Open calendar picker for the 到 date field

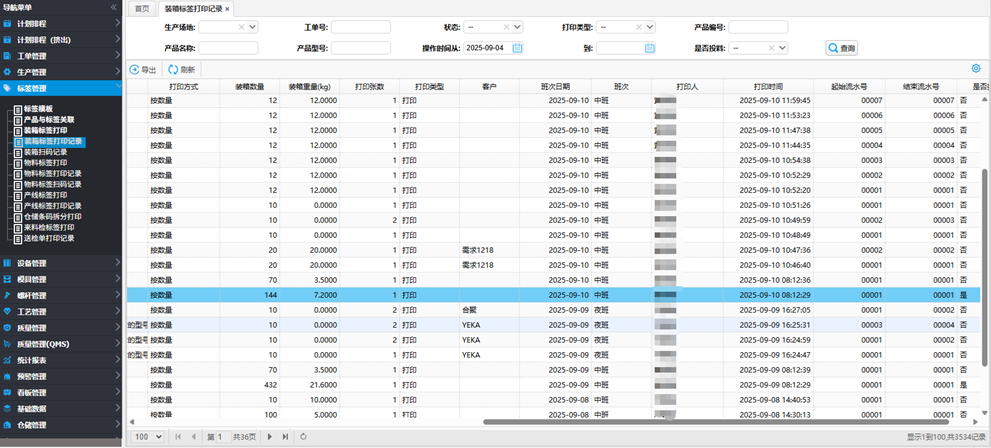(x=649, y=47)
